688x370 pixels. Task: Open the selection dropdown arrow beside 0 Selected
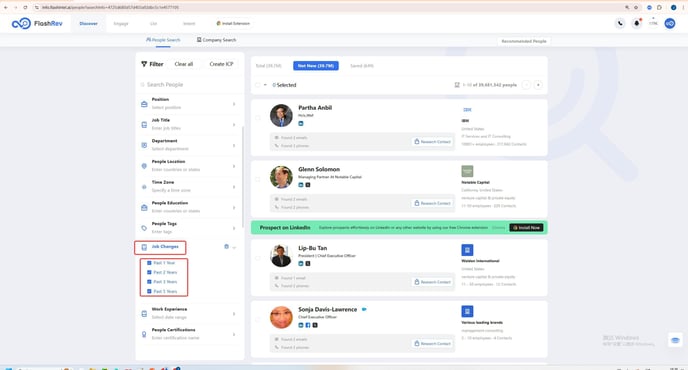tap(265, 85)
